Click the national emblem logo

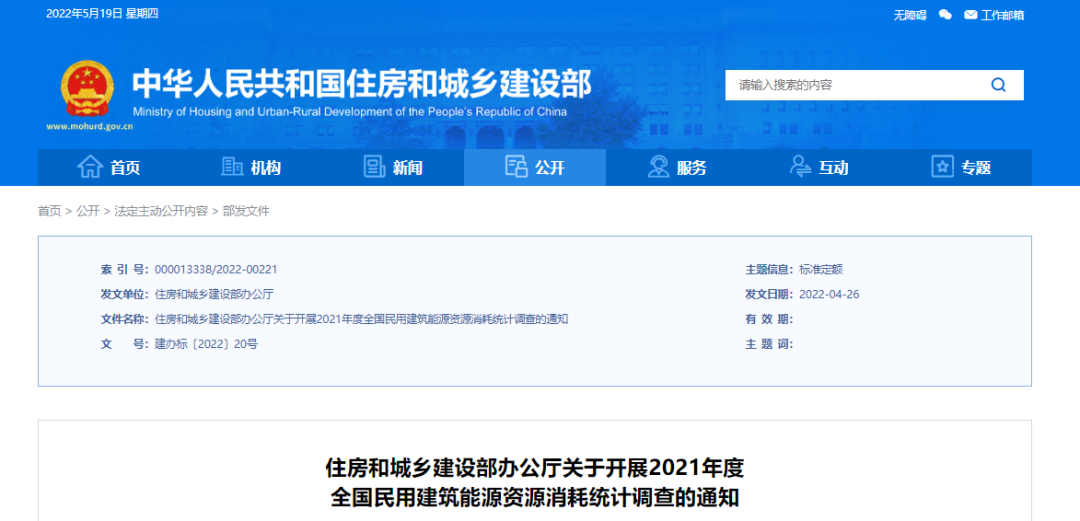pos(87,89)
